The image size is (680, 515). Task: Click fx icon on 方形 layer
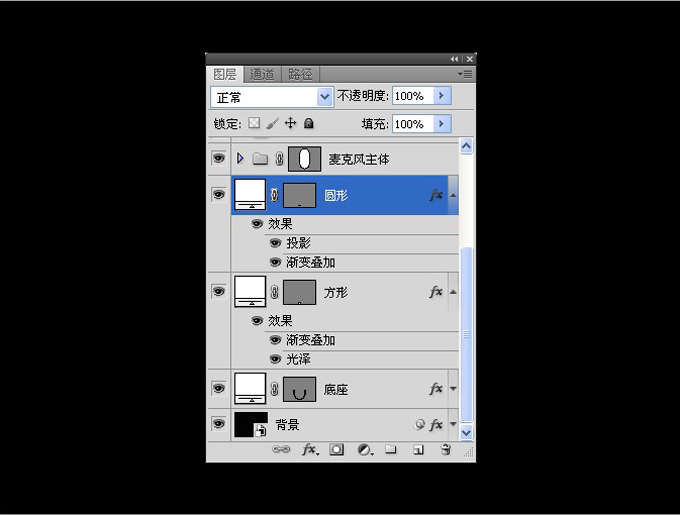point(436,292)
